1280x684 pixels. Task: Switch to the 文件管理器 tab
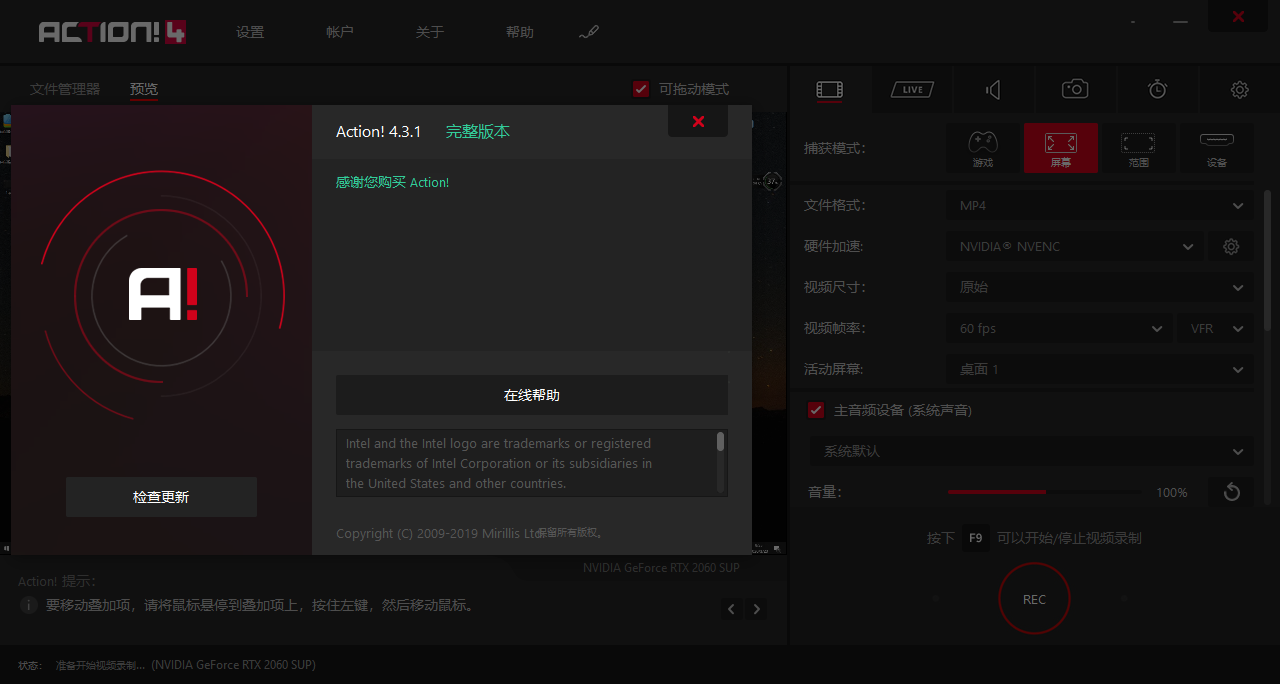click(x=64, y=88)
